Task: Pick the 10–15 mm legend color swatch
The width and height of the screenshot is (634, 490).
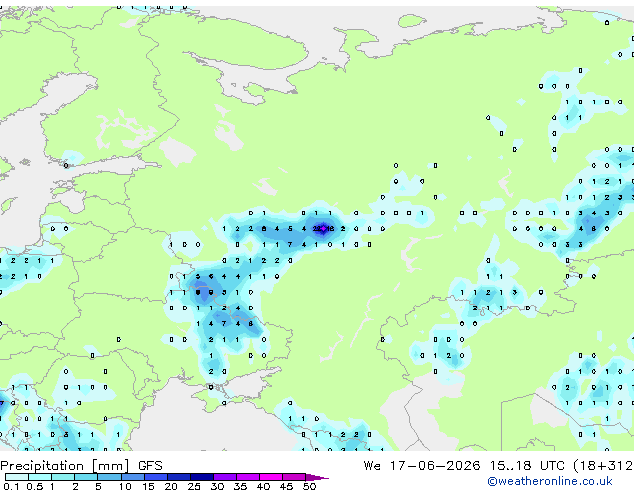Action: pos(132,477)
